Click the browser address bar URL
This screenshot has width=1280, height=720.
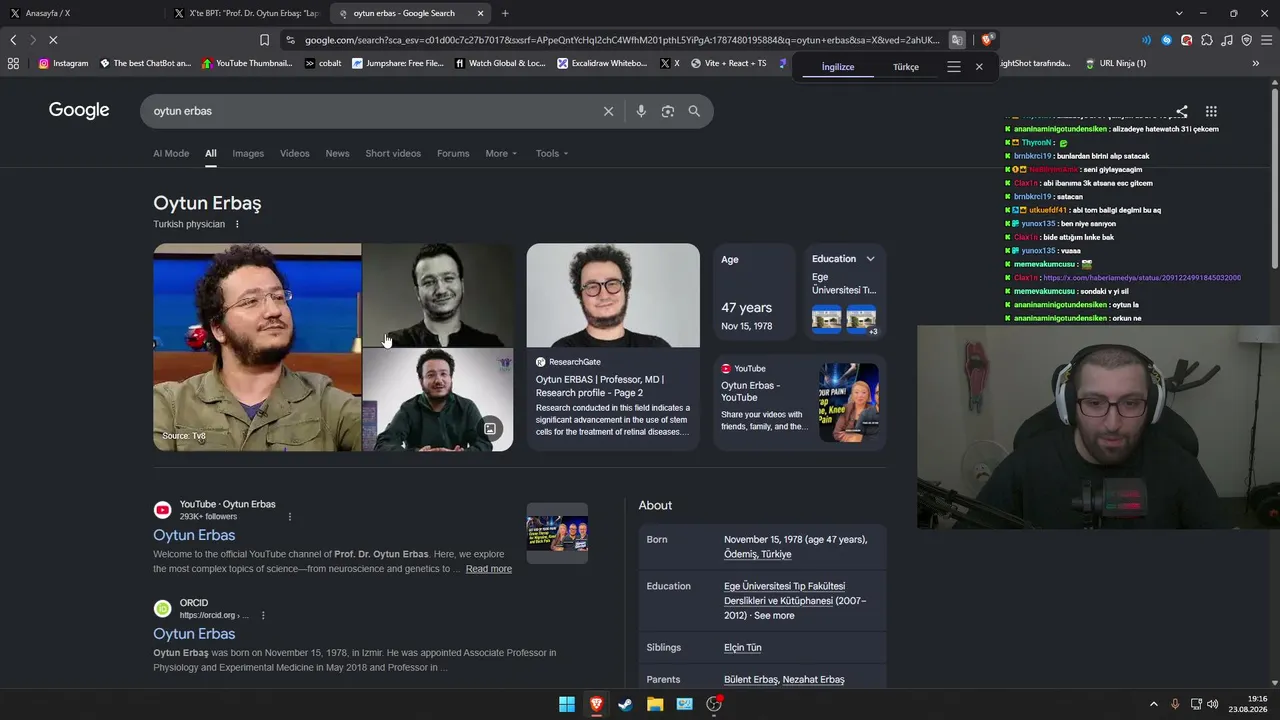(622, 40)
